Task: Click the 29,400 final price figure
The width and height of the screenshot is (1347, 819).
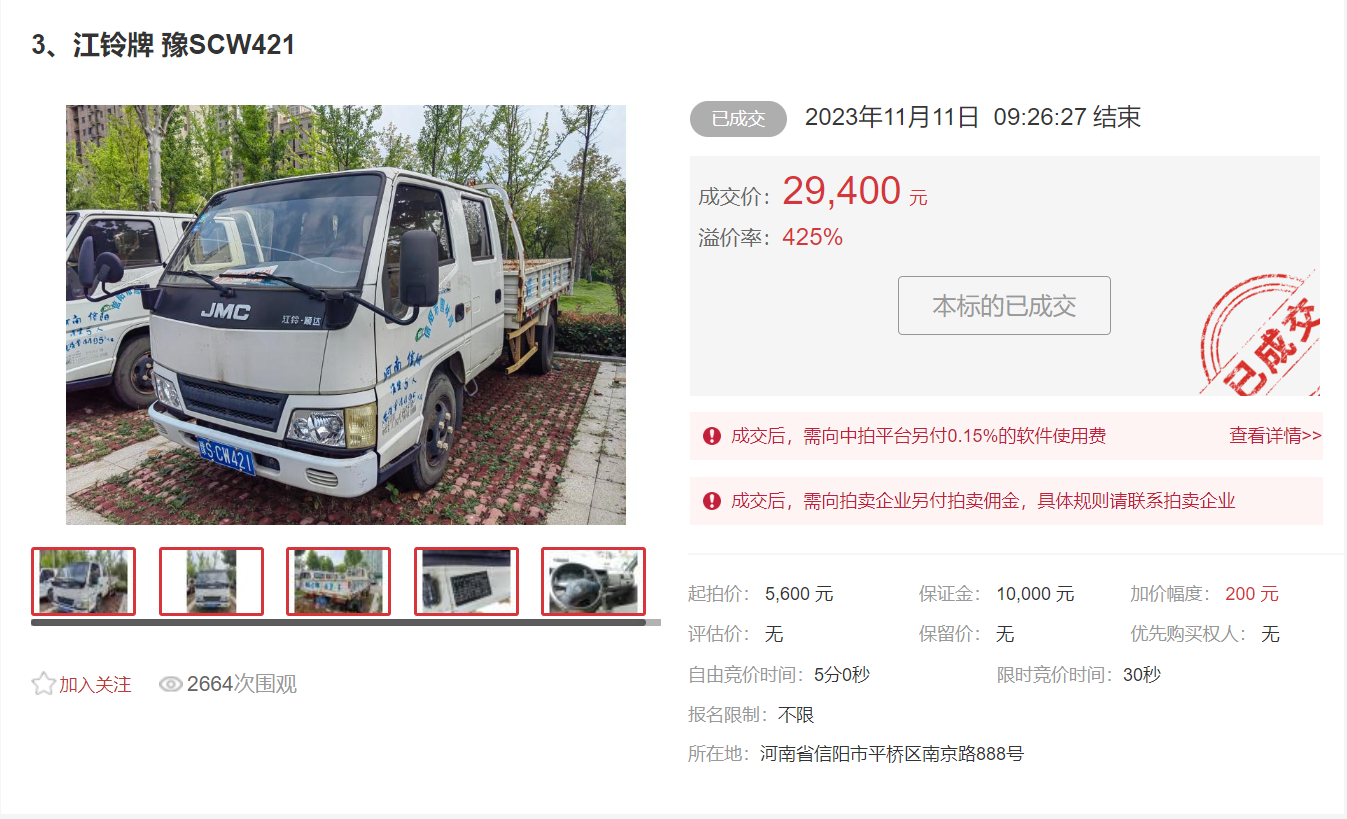Action: coord(841,190)
